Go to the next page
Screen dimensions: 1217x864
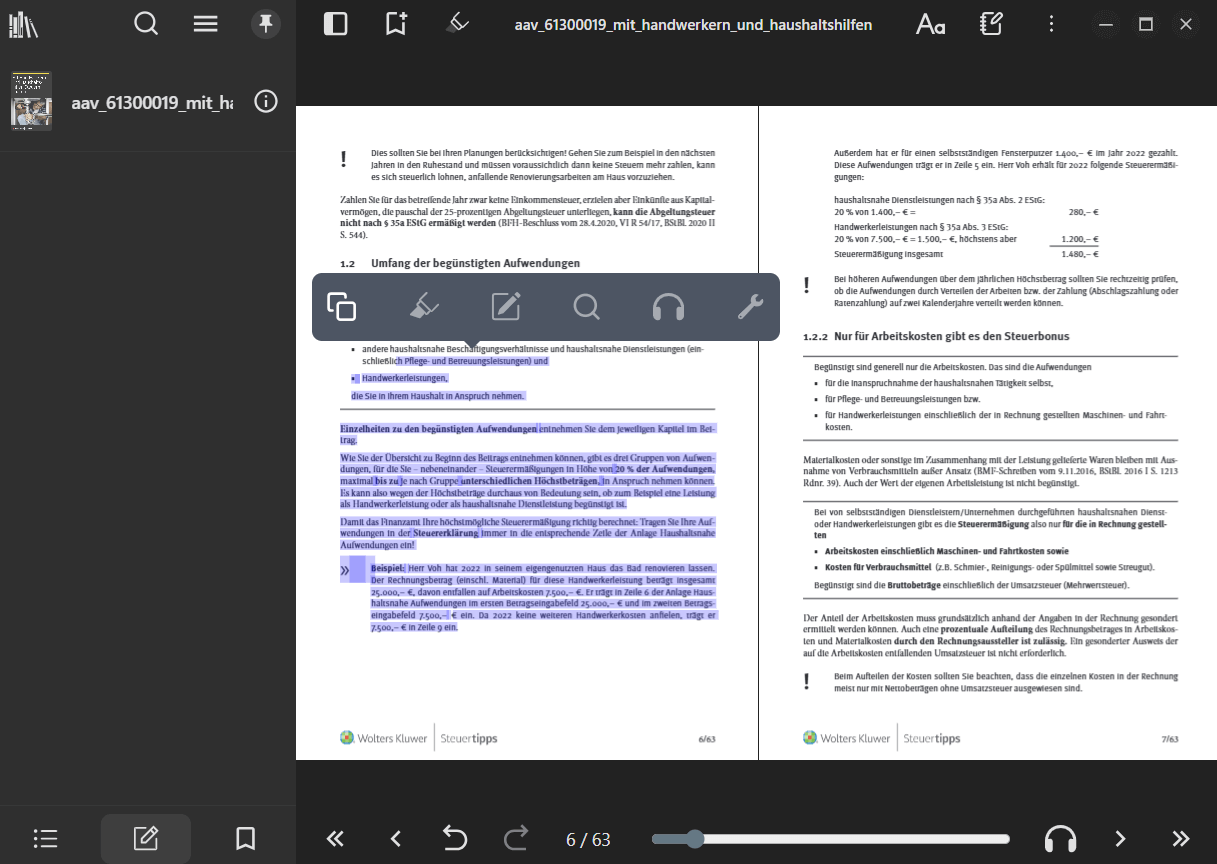point(1121,838)
